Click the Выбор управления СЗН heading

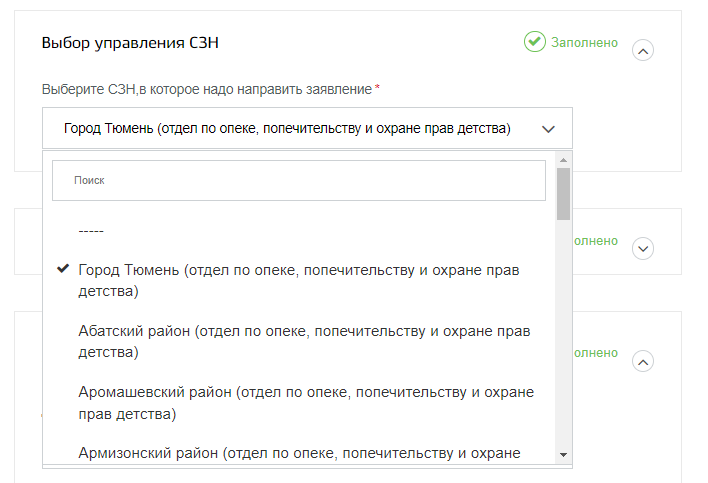tap(130, 43)
